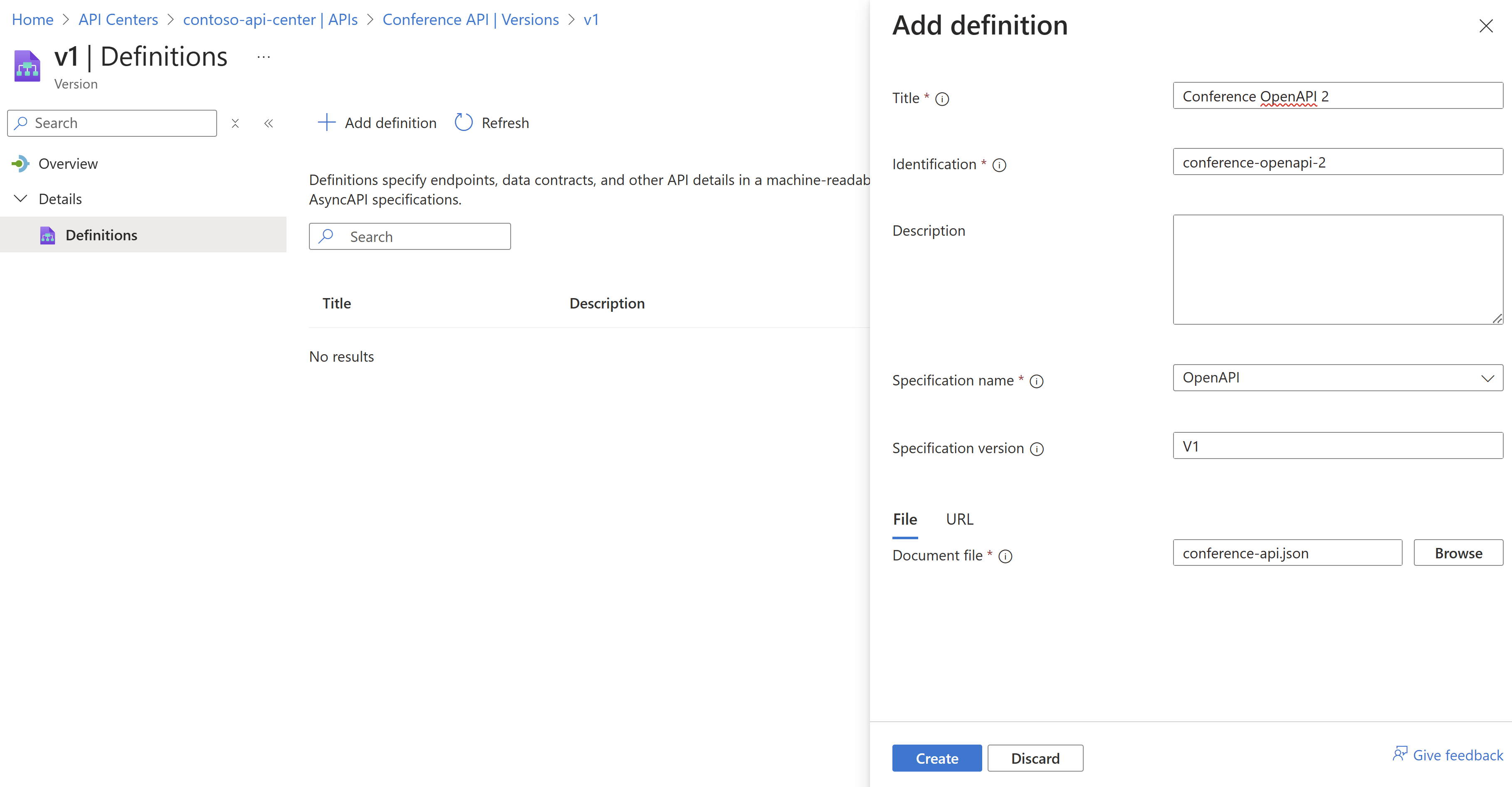Viewport: 1512px width, 787px height.
Task: Select the File upload tab
Action: tap(905, 519)
